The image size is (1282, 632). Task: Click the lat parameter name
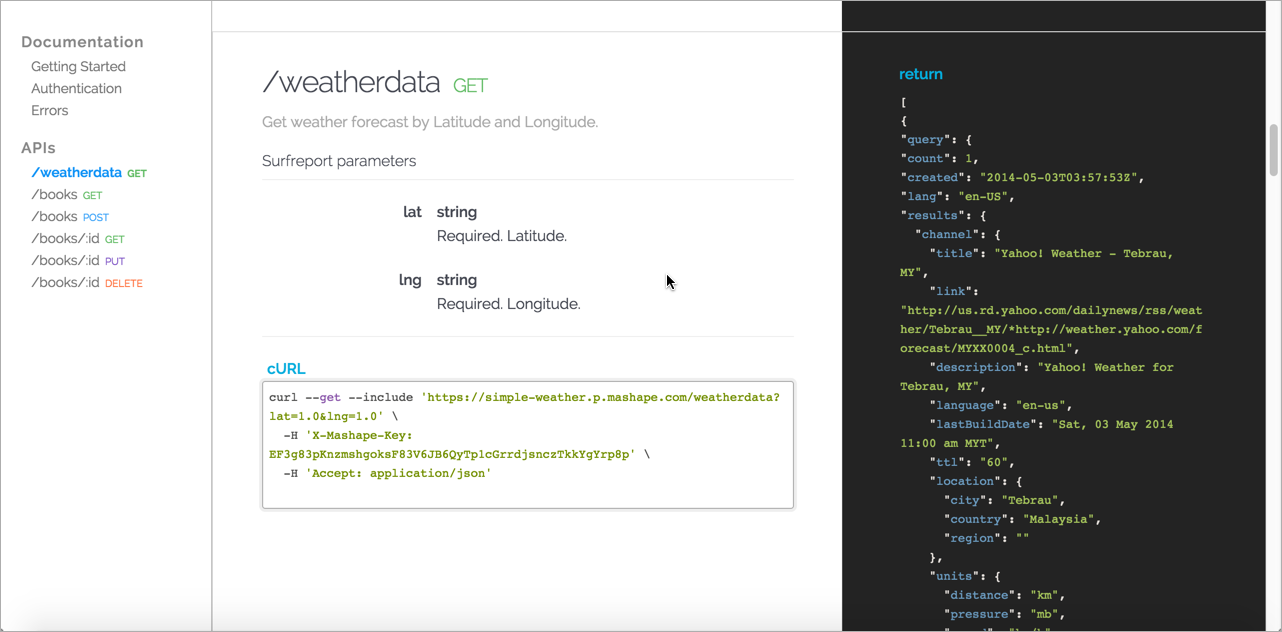(x=412, y=212)
